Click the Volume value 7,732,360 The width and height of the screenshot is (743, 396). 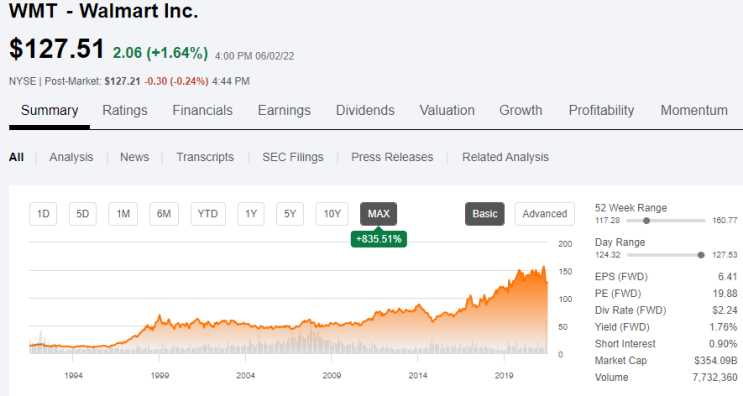click(x=715, y=378)
